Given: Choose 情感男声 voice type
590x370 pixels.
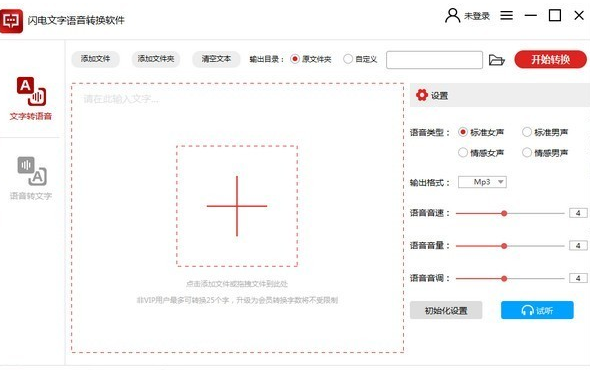Looking at the screenshot, I should (x=545, y=152).
